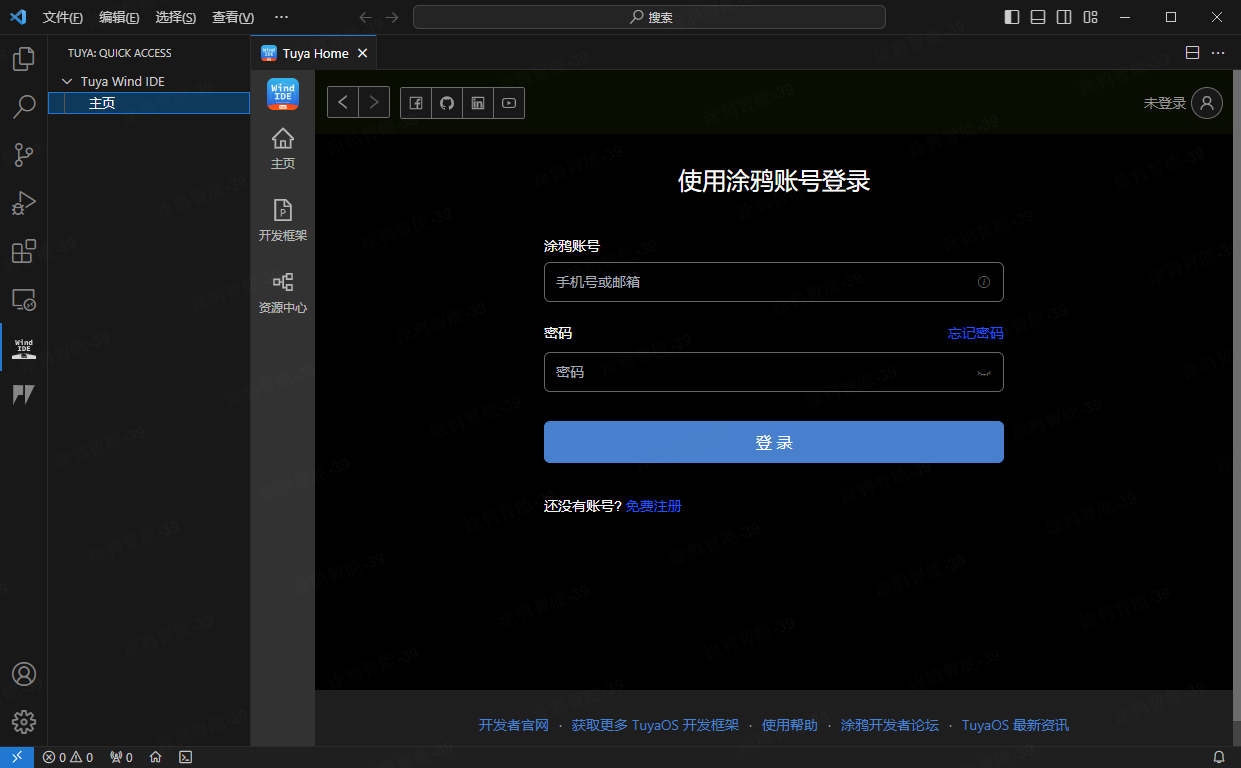Open the Facebook link icon
This screenshot has width=1241, height=768.
coord(416,103)
